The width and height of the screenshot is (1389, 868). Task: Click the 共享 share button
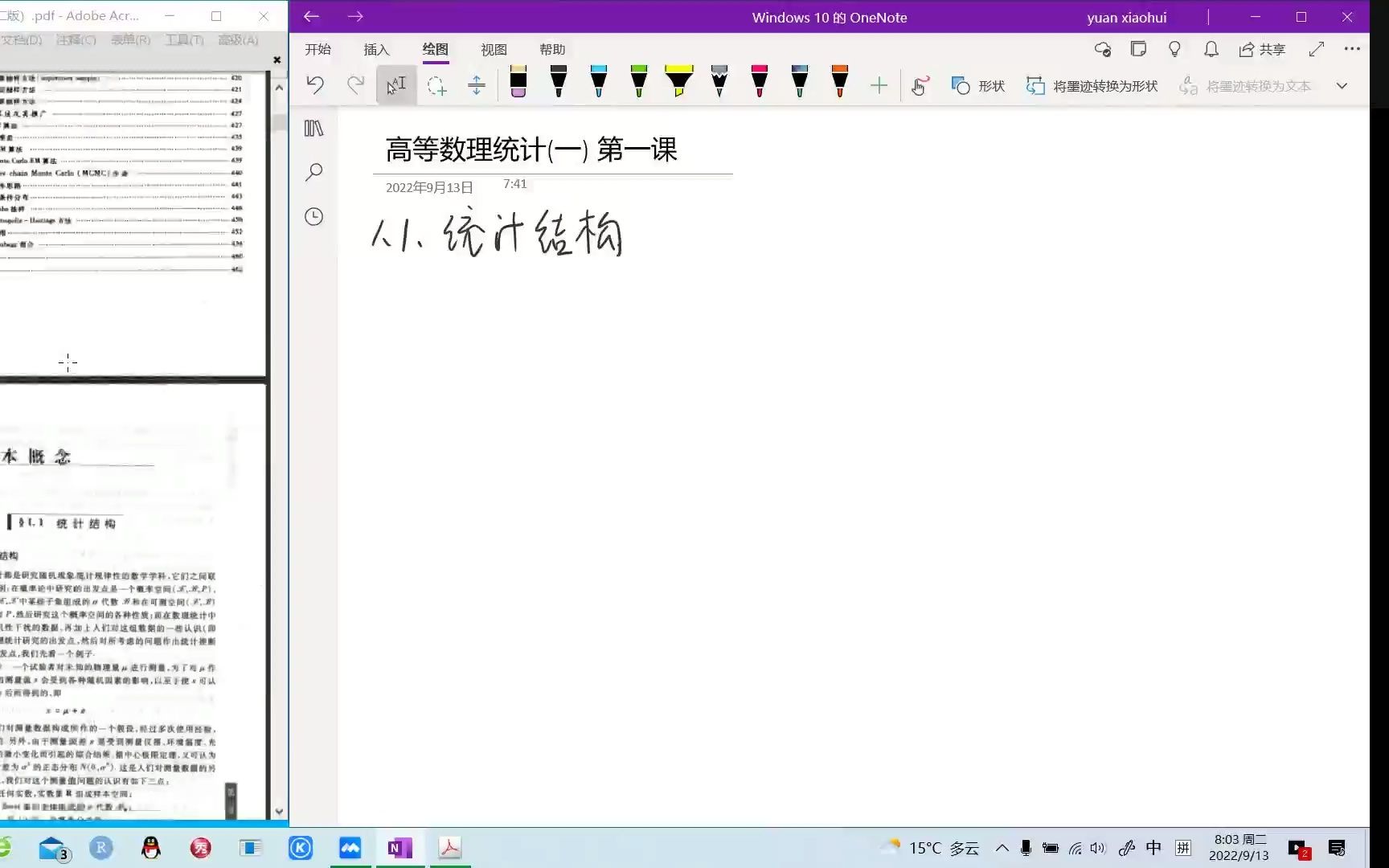tap(1262, 50)
